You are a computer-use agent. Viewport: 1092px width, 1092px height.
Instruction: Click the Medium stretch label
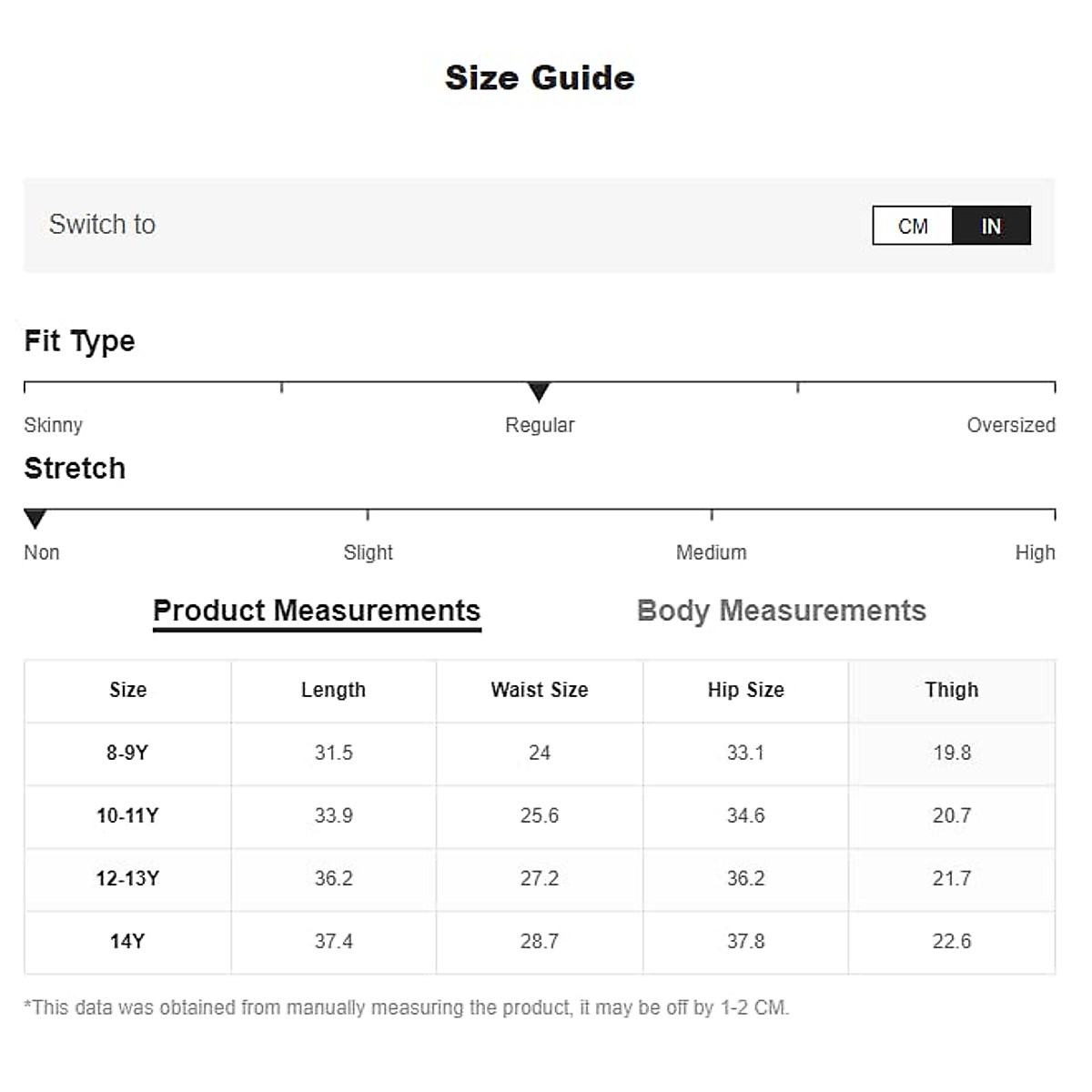711,552
